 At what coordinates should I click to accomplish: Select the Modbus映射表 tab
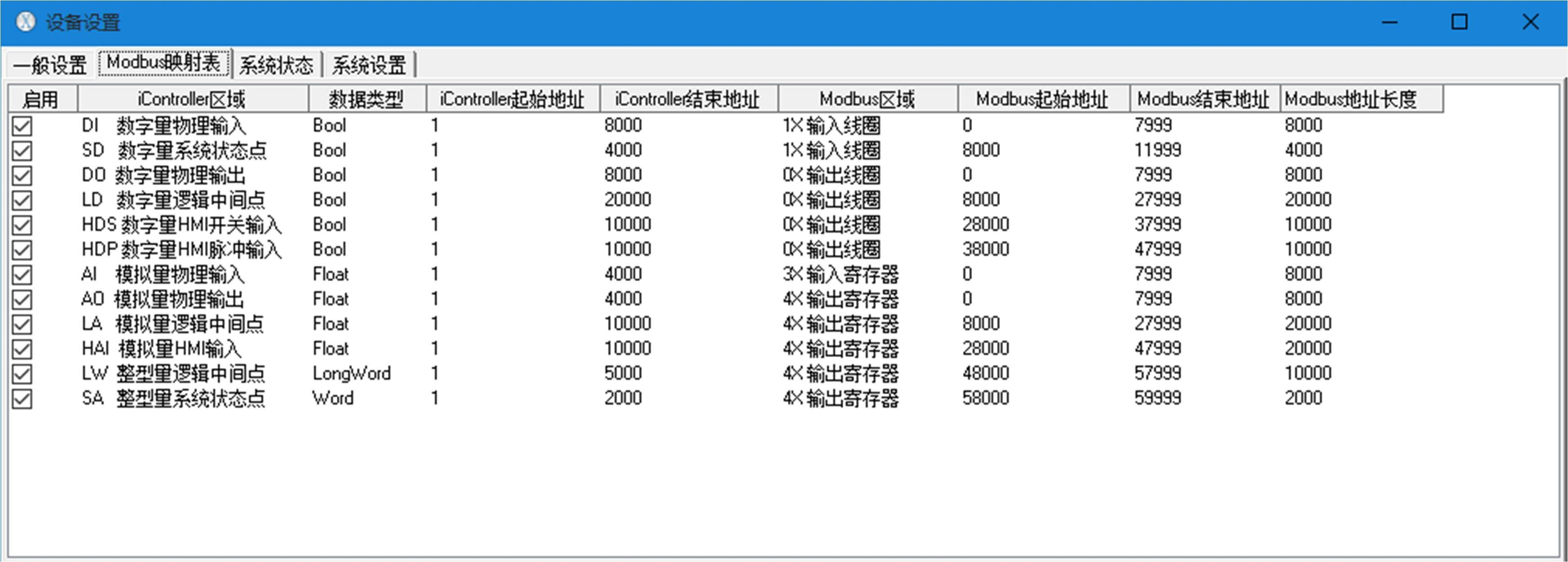pos(164,62)
